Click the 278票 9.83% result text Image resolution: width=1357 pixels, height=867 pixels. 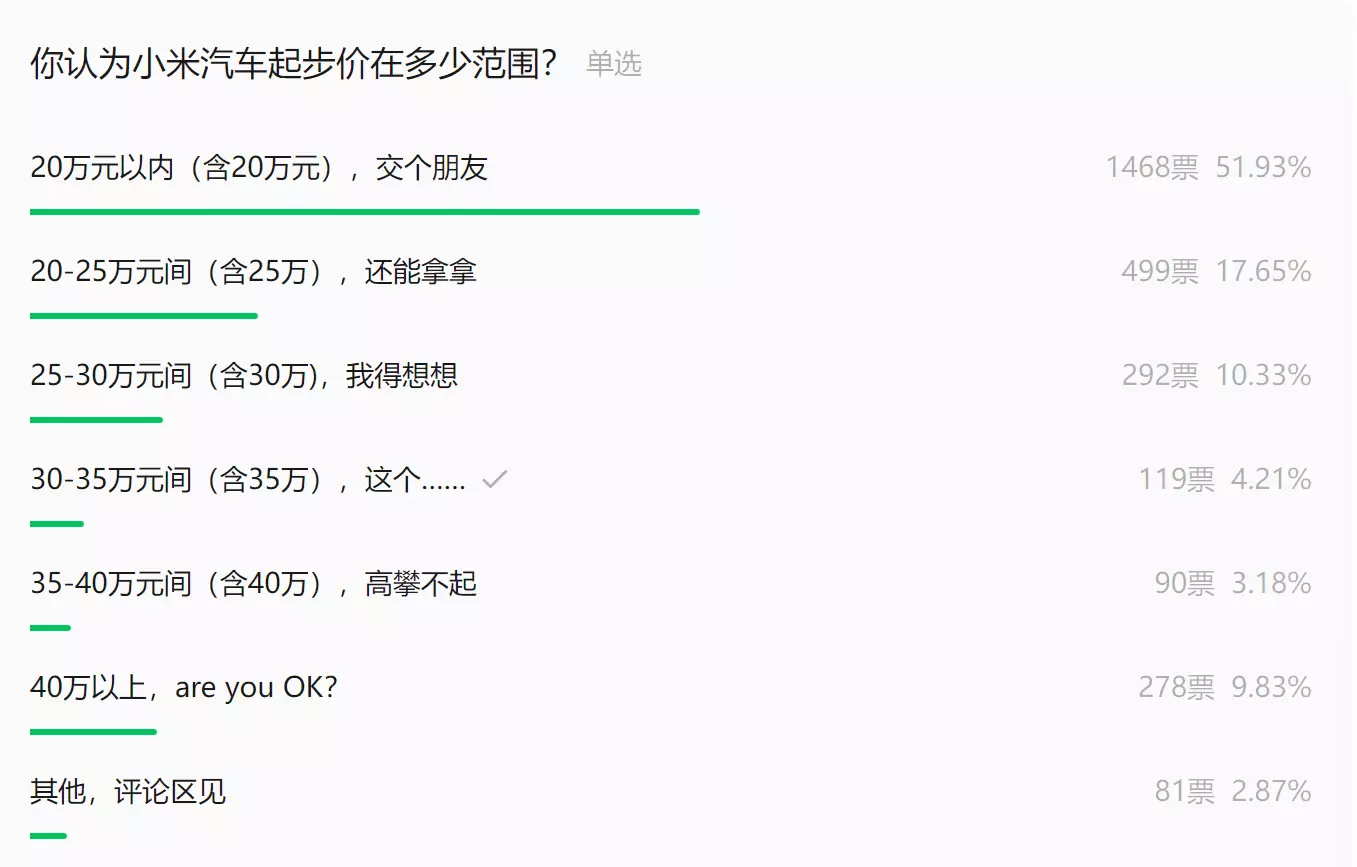[x=1225, y=688]
